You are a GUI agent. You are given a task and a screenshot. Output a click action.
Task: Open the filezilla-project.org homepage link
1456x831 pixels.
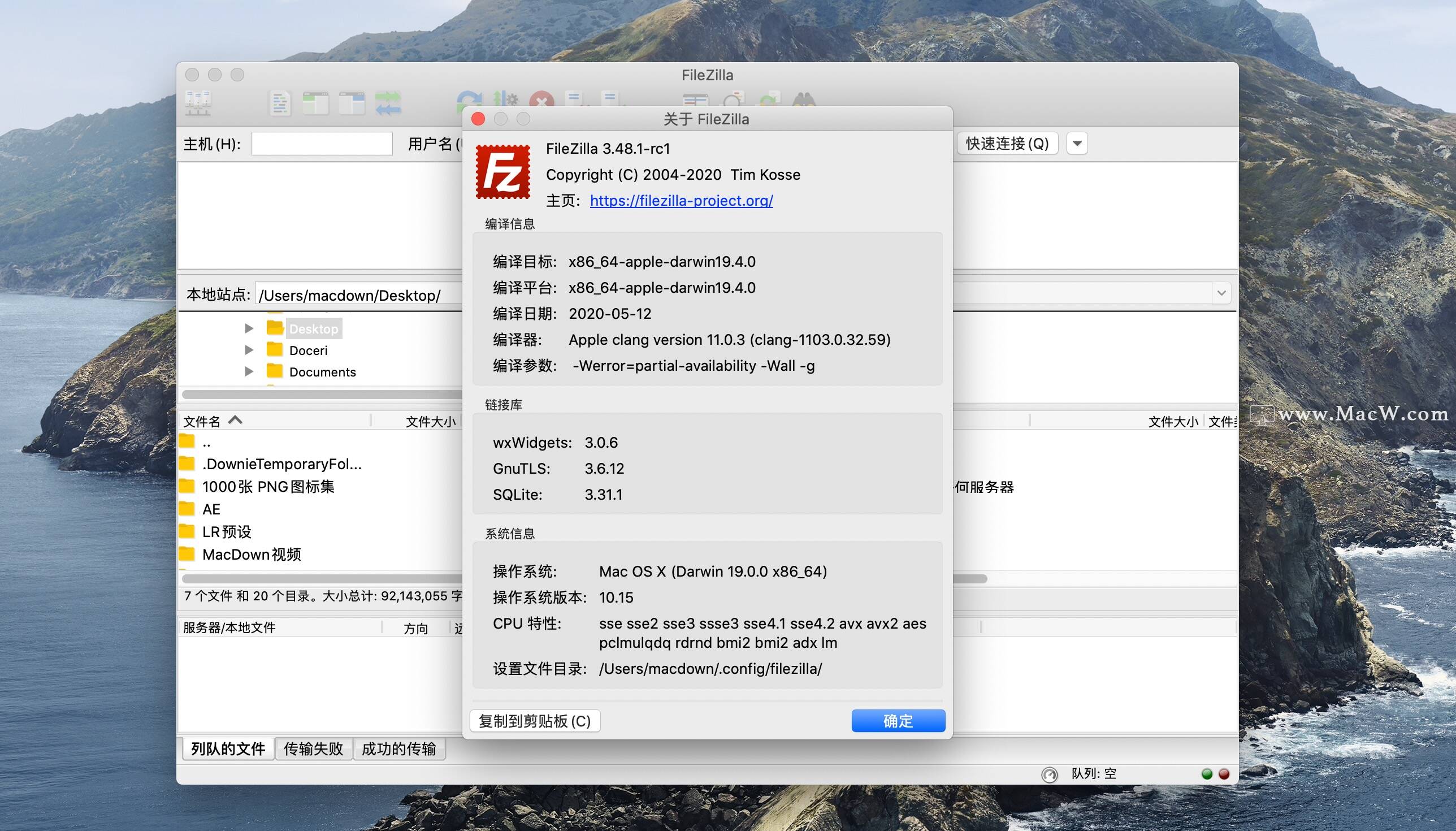click(x=681, y=200)
